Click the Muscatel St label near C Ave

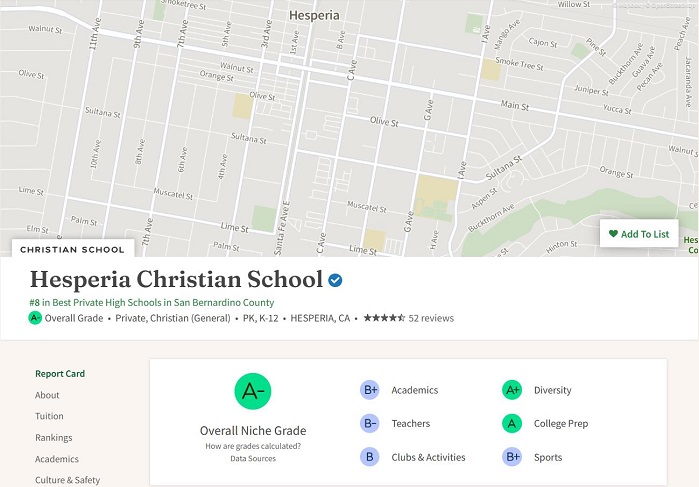[x=366, y=206]
